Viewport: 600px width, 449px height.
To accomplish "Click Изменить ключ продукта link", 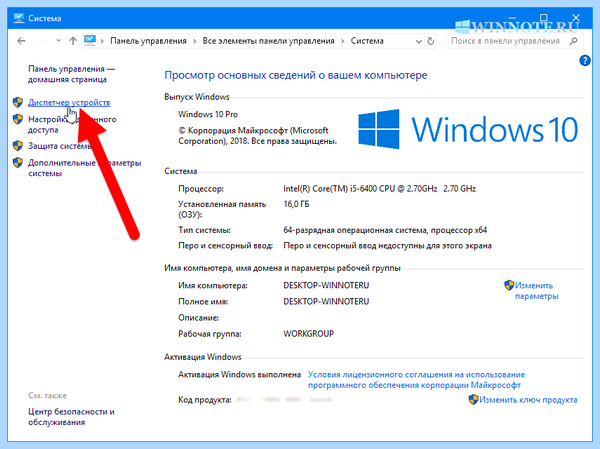I will click(x=528, y=400).
